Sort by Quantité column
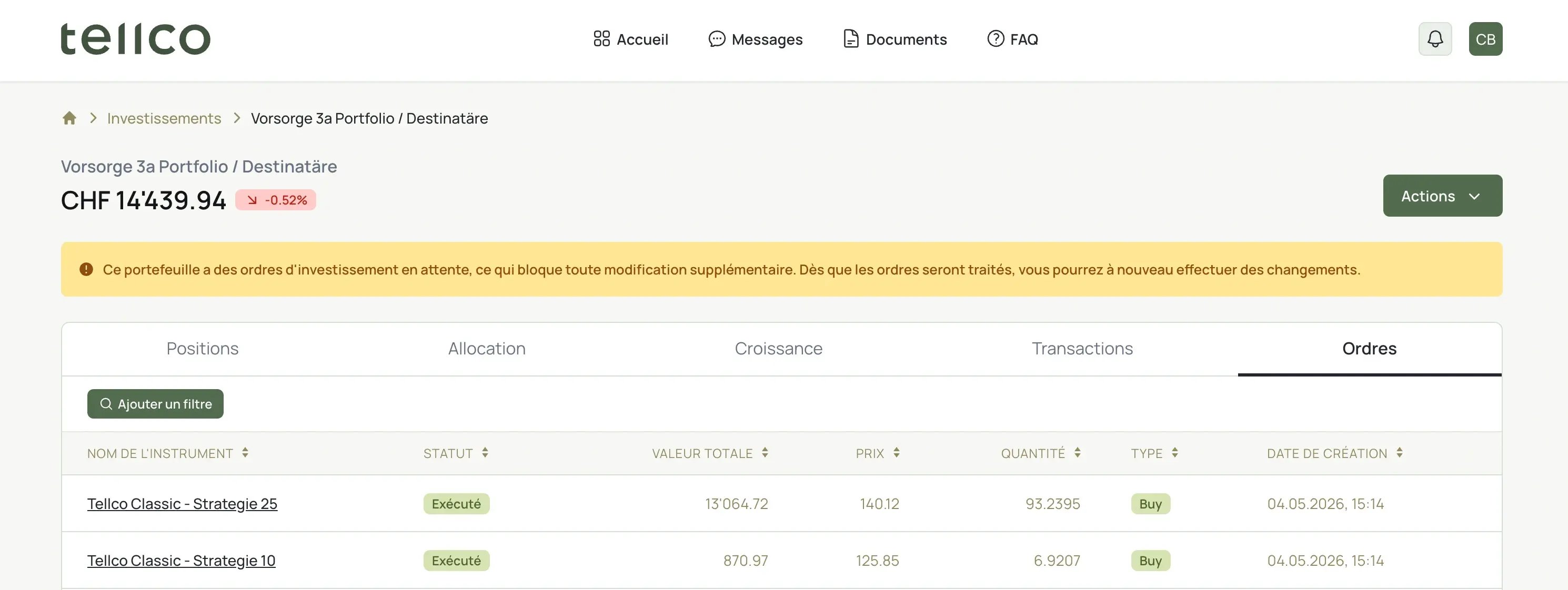 pyautogui.click(x=1041, y=453)
